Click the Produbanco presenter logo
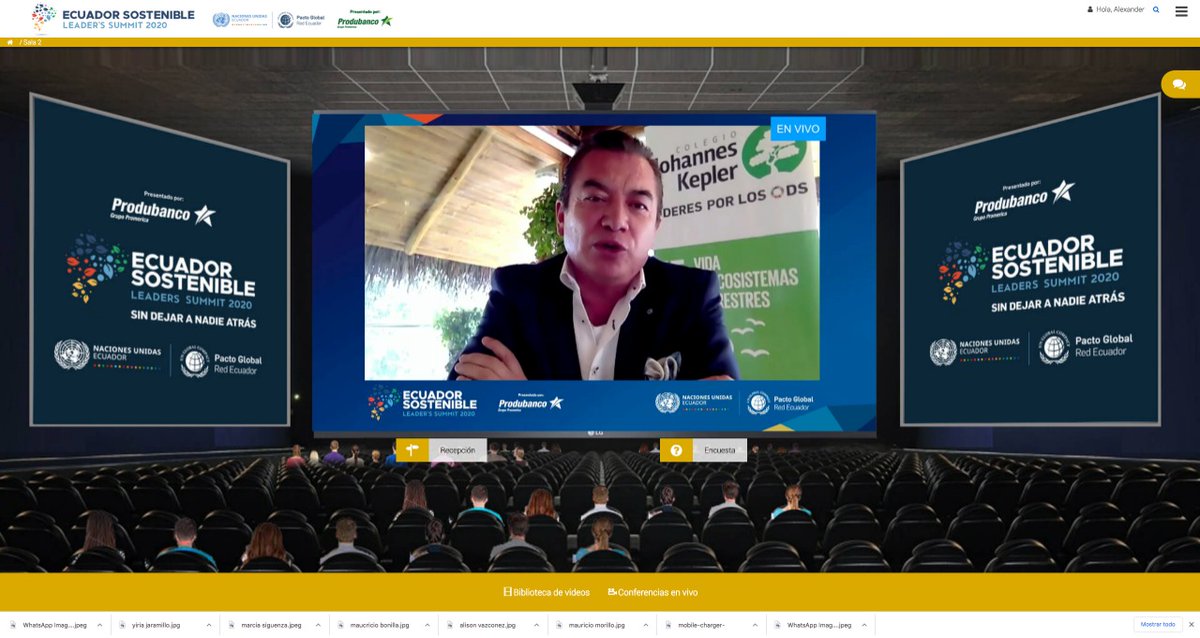Screen dimensions: 1200x638 tap(366, 17)
